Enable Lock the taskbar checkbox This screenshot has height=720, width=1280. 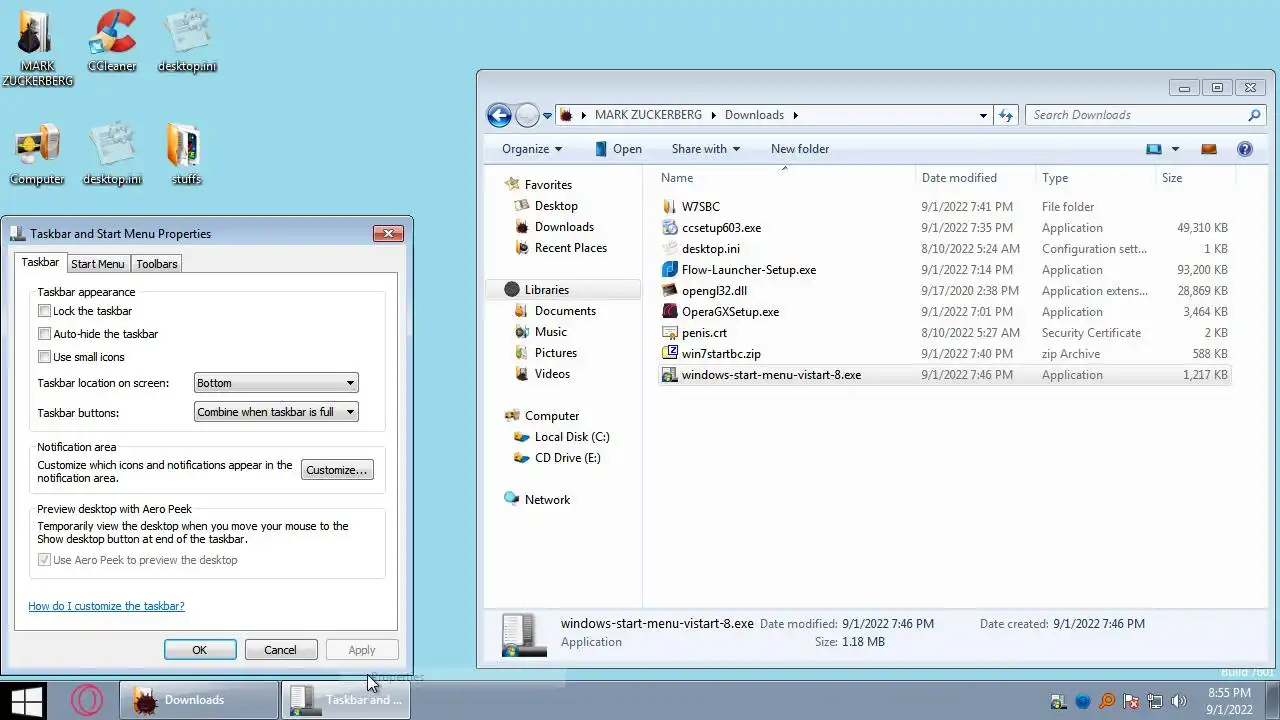click(x=44, y=311)
